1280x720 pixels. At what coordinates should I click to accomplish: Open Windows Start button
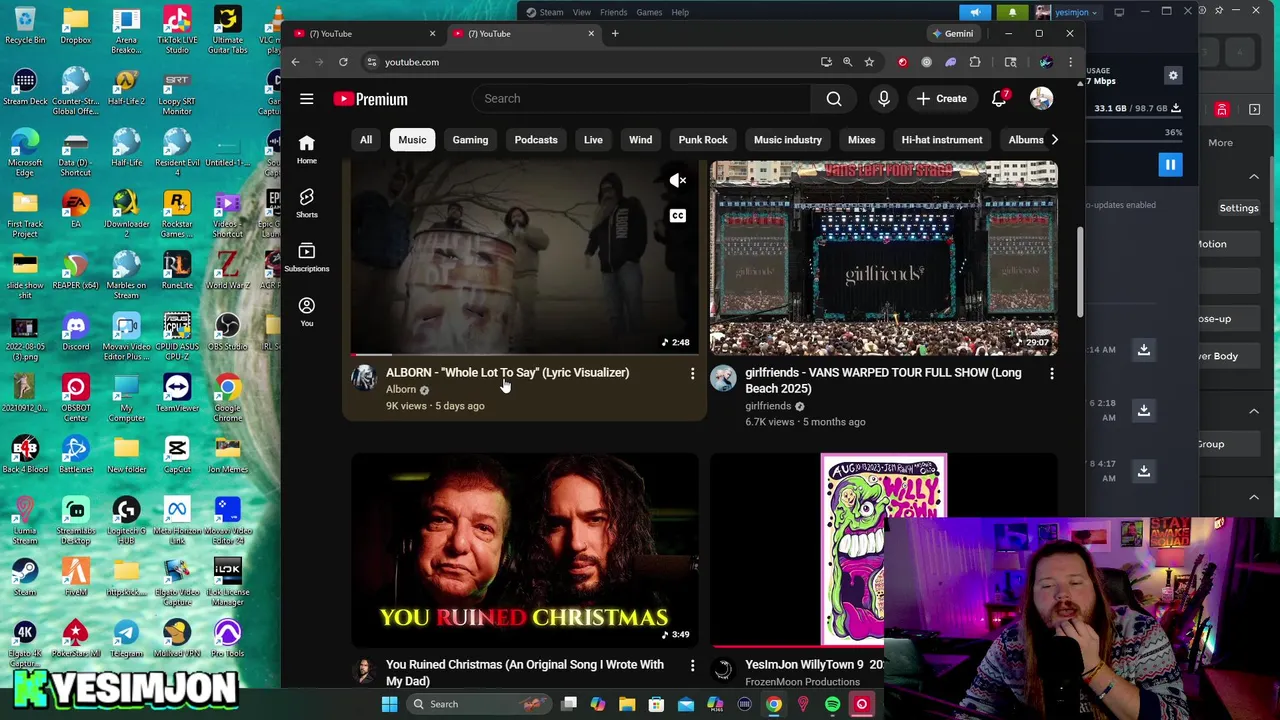tap(389, 704)
